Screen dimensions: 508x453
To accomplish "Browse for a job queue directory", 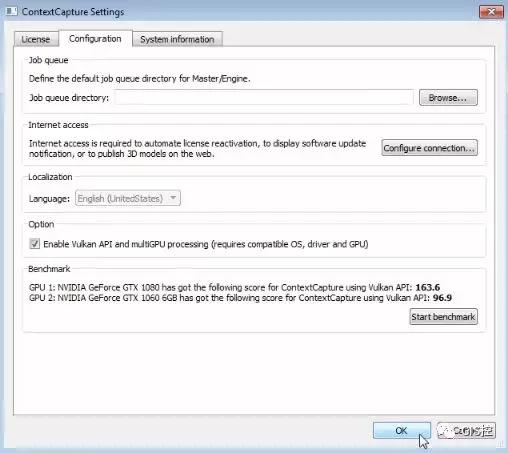I will pyautogui.click(x=448, y=98).
